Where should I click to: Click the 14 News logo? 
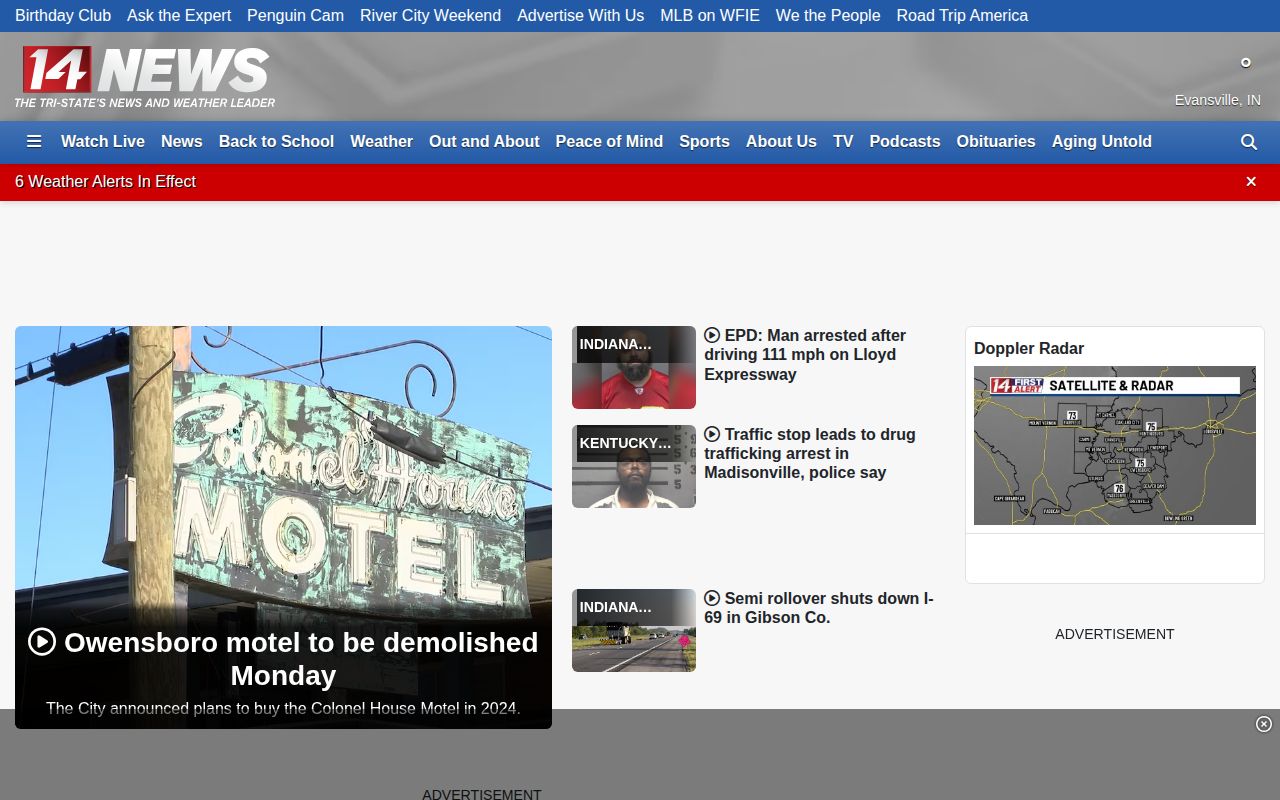pos(145,76)
